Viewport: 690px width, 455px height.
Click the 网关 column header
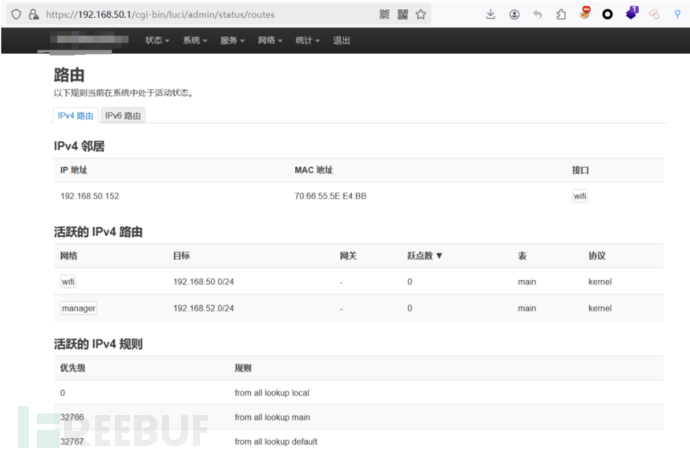(348, 256)
